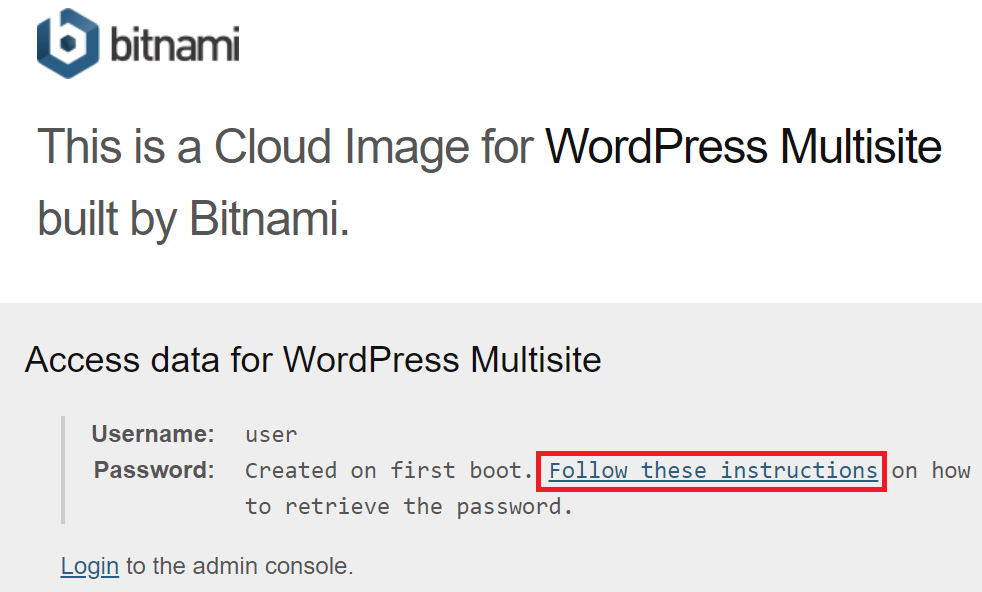Viewport: 982px width, 592px height.
Task: Click the words built by Bitnami
Action: tap(193, 219)
